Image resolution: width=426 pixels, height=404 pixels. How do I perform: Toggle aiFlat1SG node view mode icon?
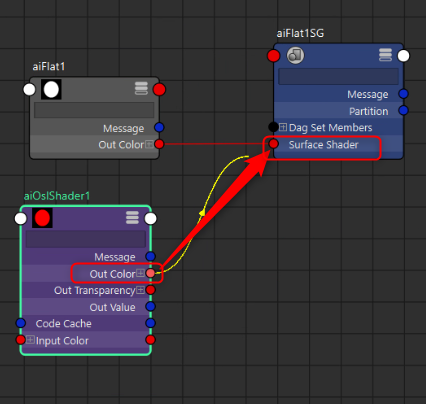click(385, 55)
